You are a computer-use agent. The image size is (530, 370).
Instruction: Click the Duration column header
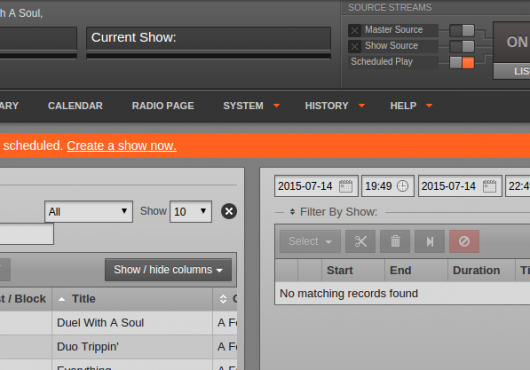(x=481, y=270)
